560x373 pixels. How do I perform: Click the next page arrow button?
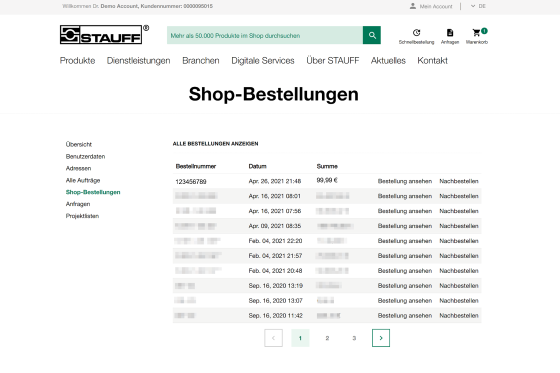pyautogui.click(x=381, y=338)
